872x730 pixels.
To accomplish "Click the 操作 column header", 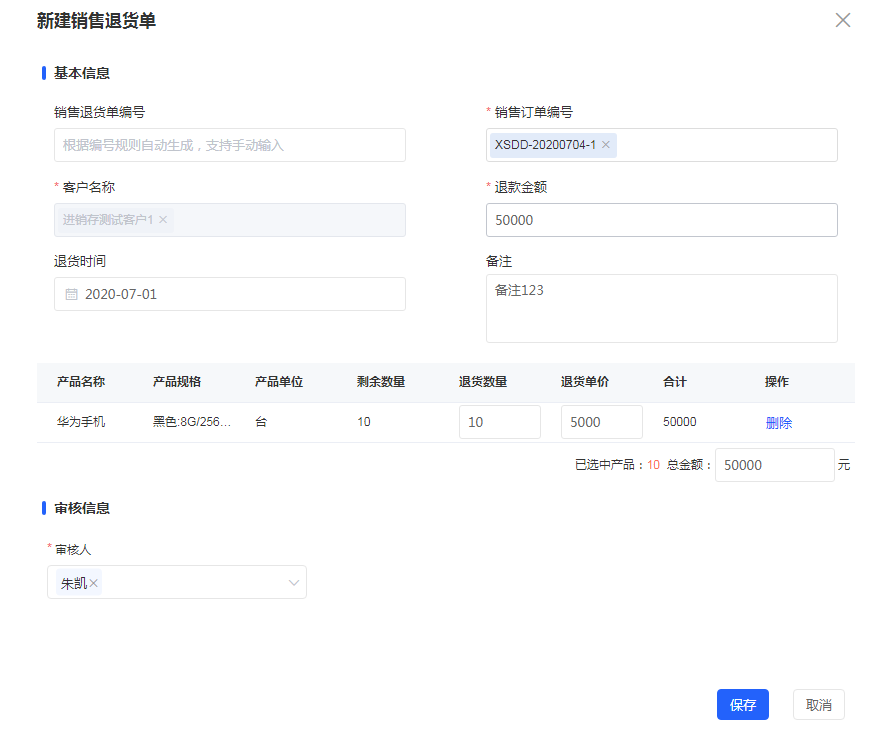I will click(x=776, y=381).
